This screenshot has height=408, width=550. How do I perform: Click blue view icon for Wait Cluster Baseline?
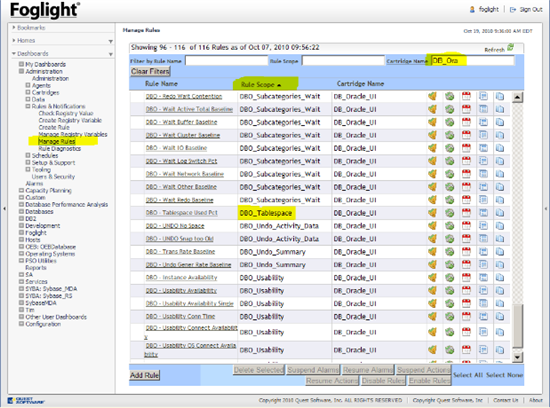483,135
